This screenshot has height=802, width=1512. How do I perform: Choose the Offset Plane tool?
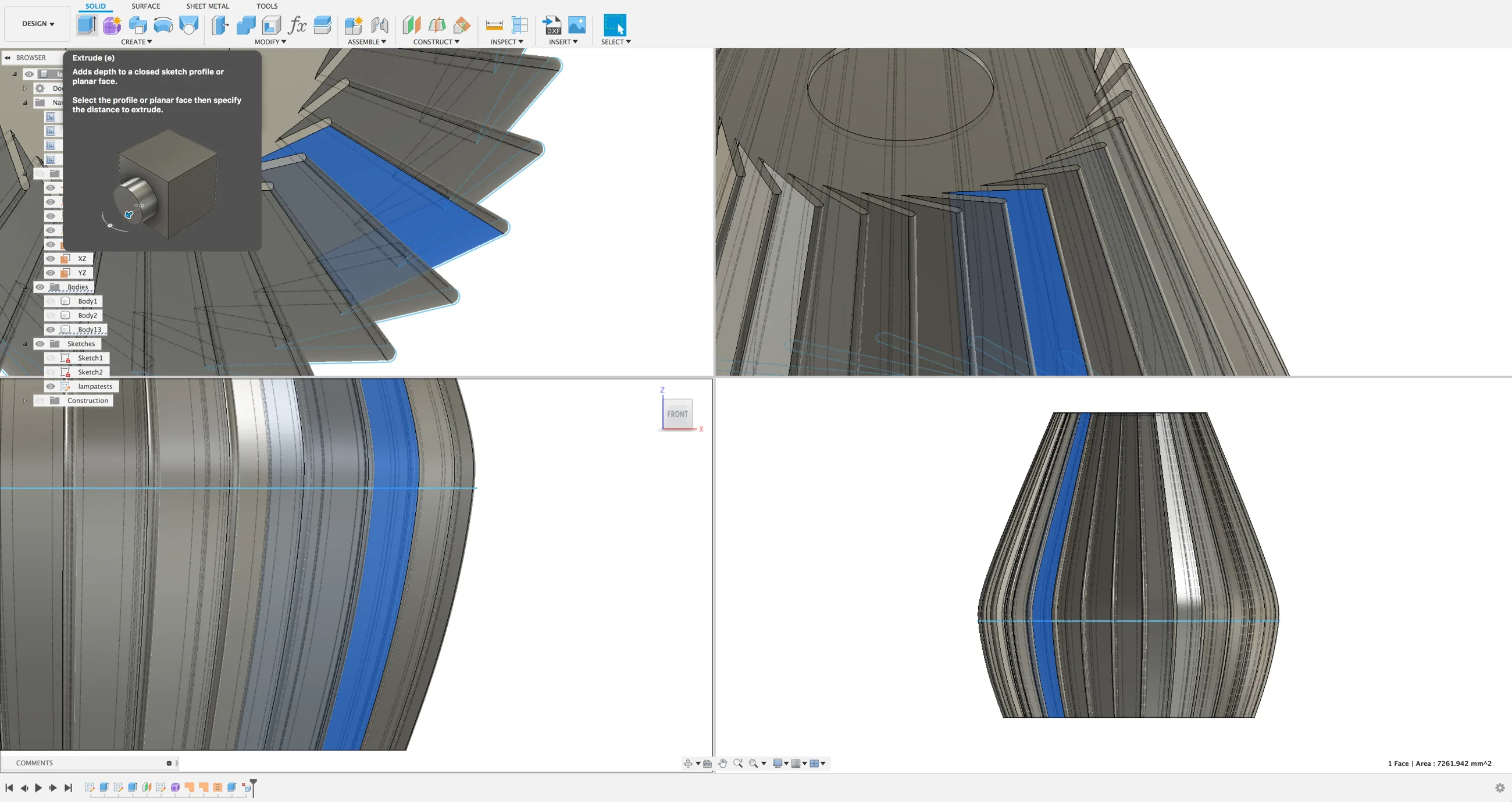tap(412, 25)
